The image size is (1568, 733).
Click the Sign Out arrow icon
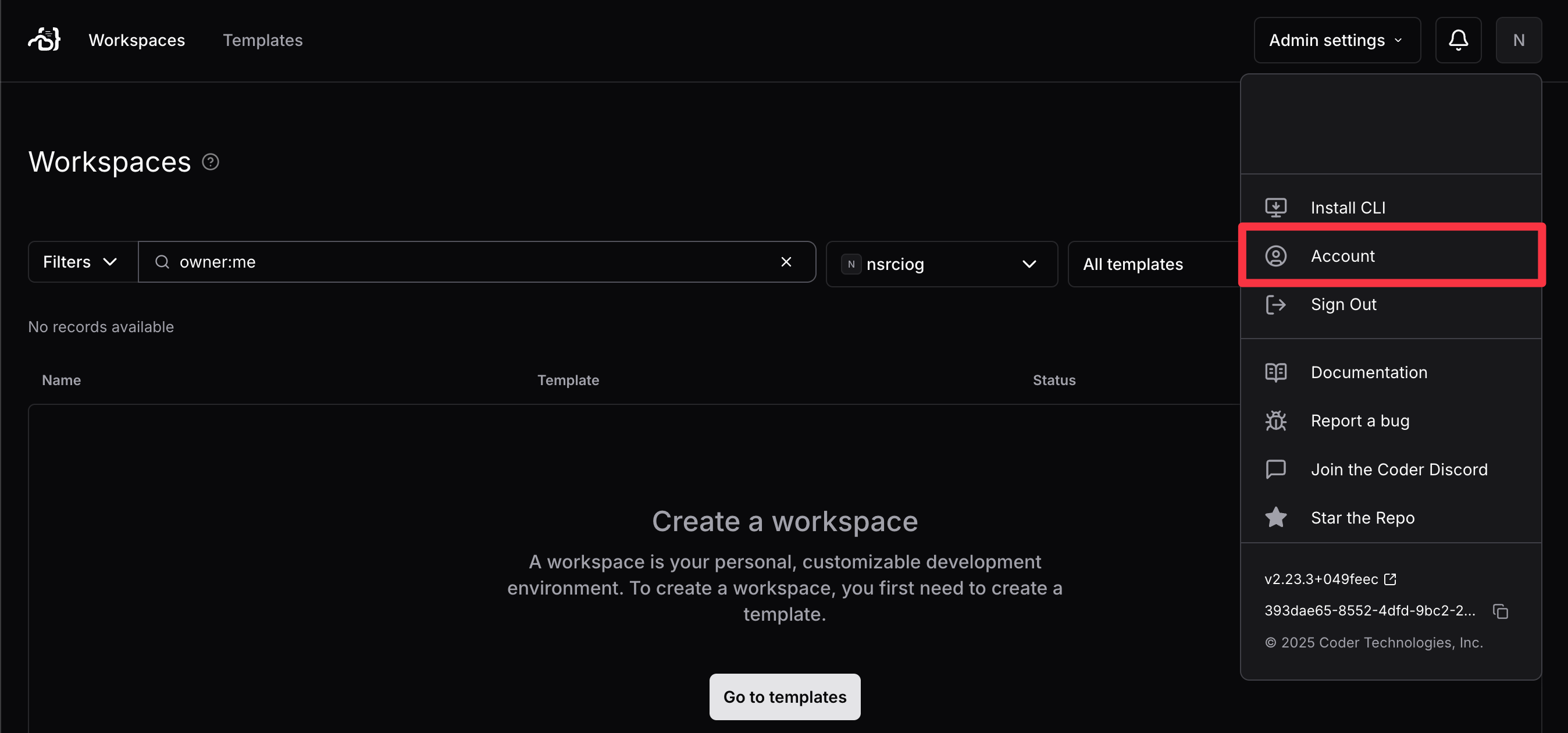(1276, 304)
